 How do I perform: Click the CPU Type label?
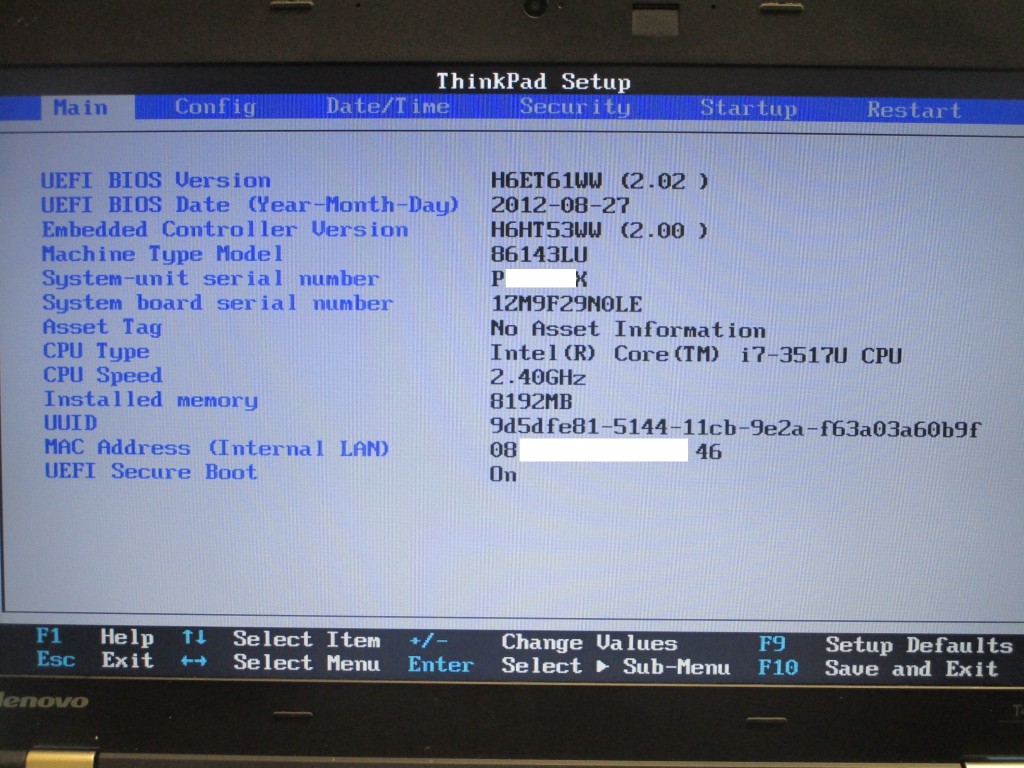point(96,351)
